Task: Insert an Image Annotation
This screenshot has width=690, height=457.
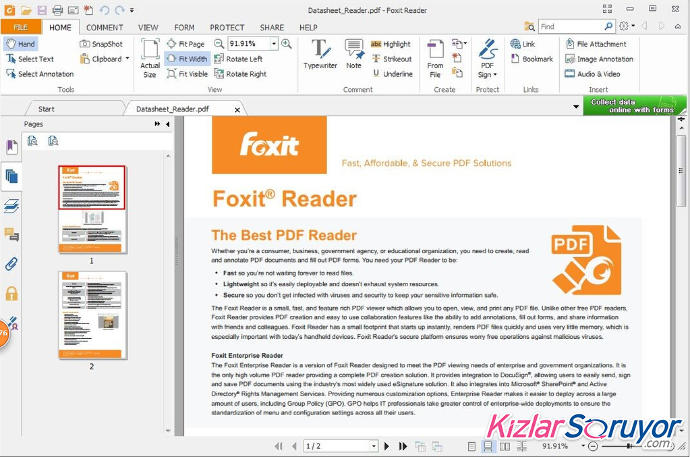Action: (x=599, y=59)
